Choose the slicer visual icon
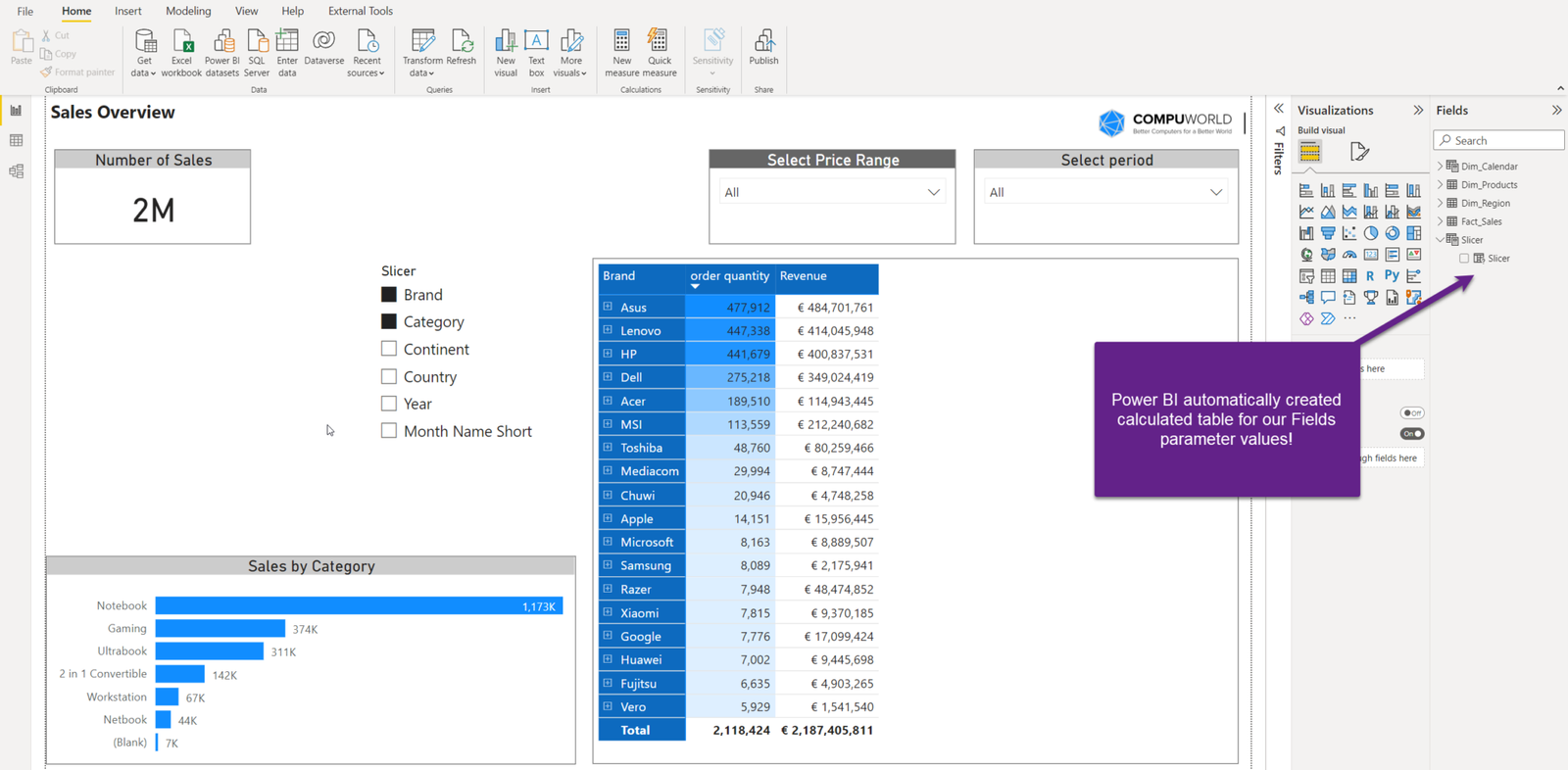The image size is (1568, 770). click(x=1306, y=276)
